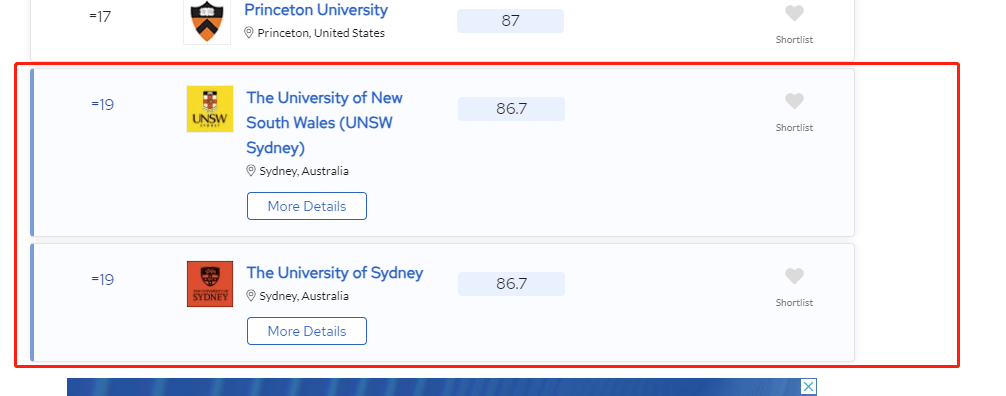Shortlist Princeton University with heart icon

pos(794,13)
